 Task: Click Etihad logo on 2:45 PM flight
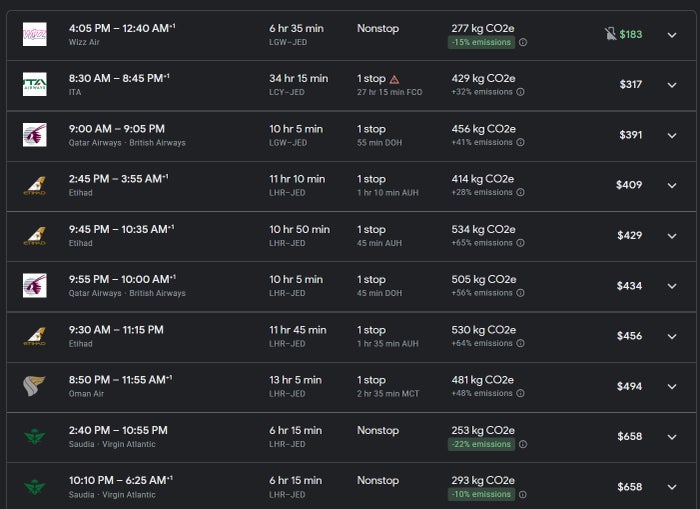pyautogui.click(x=35, y=185)
